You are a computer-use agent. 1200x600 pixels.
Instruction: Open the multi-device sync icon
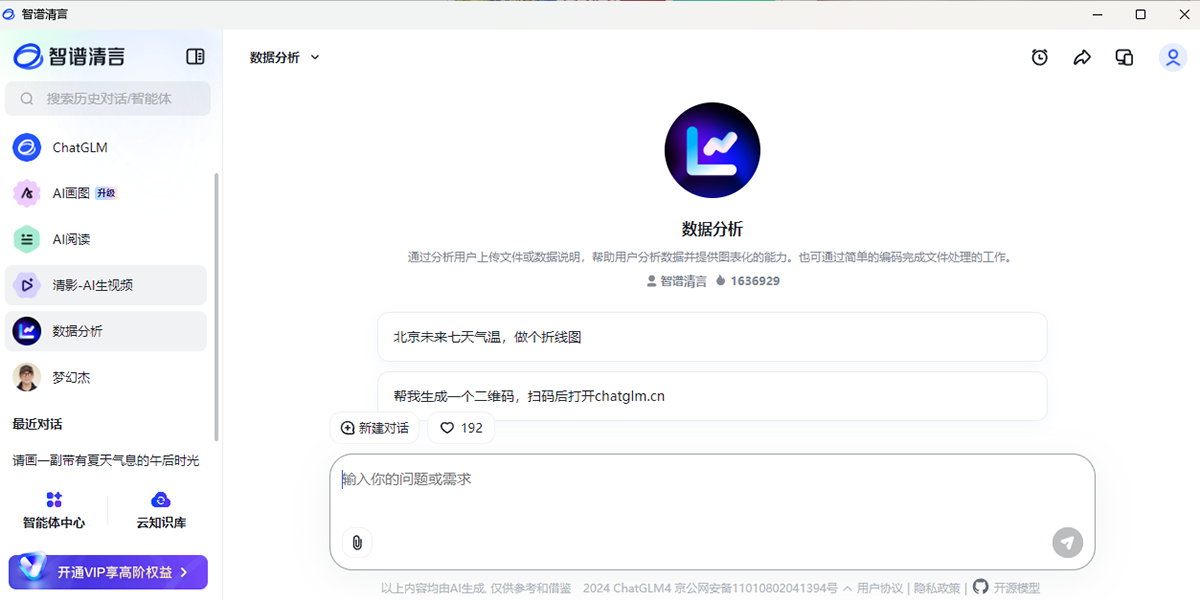click(x=1123, y=57)
